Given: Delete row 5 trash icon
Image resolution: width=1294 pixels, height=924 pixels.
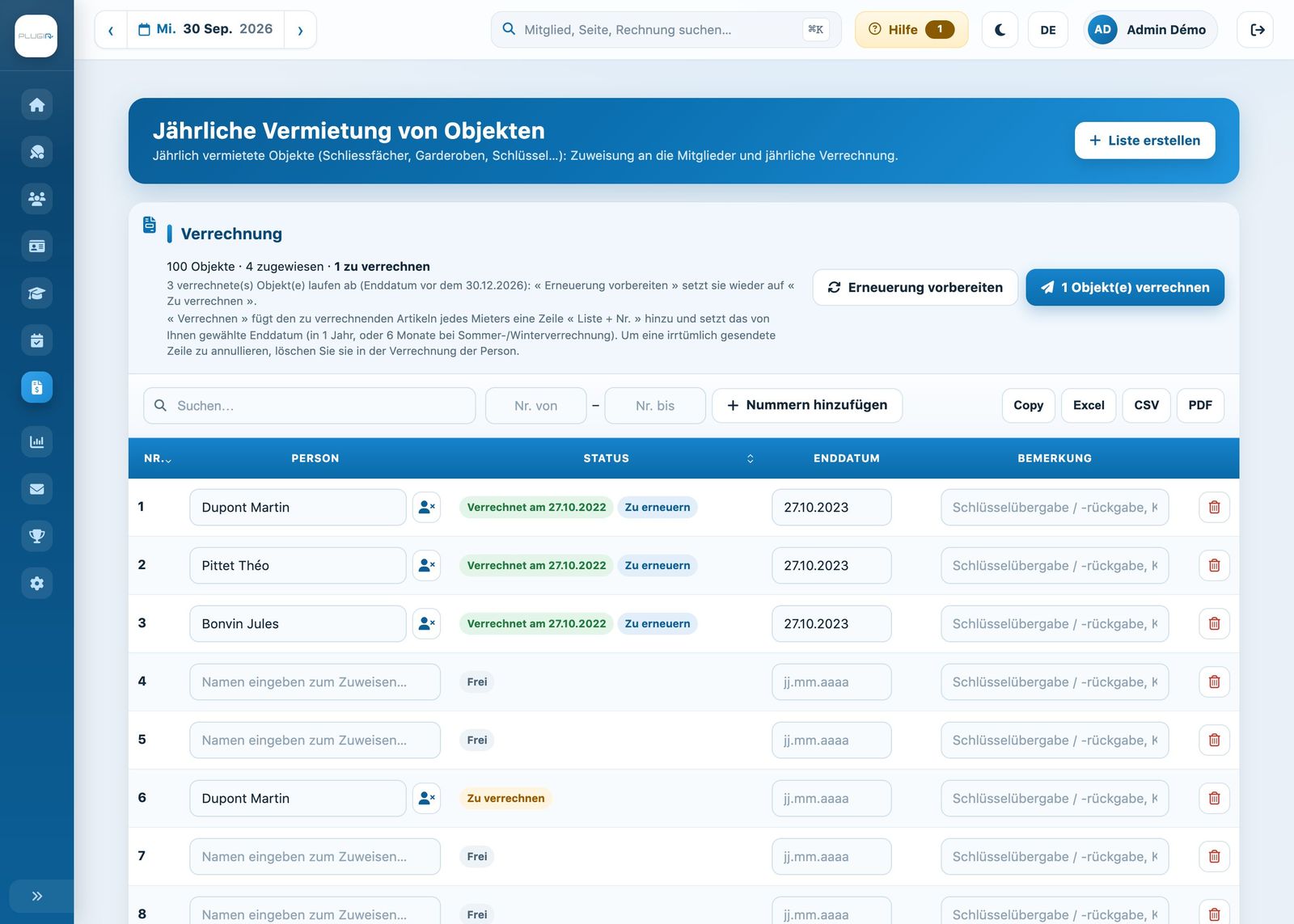Looking at the screenshot, I should pos(1214,740).
